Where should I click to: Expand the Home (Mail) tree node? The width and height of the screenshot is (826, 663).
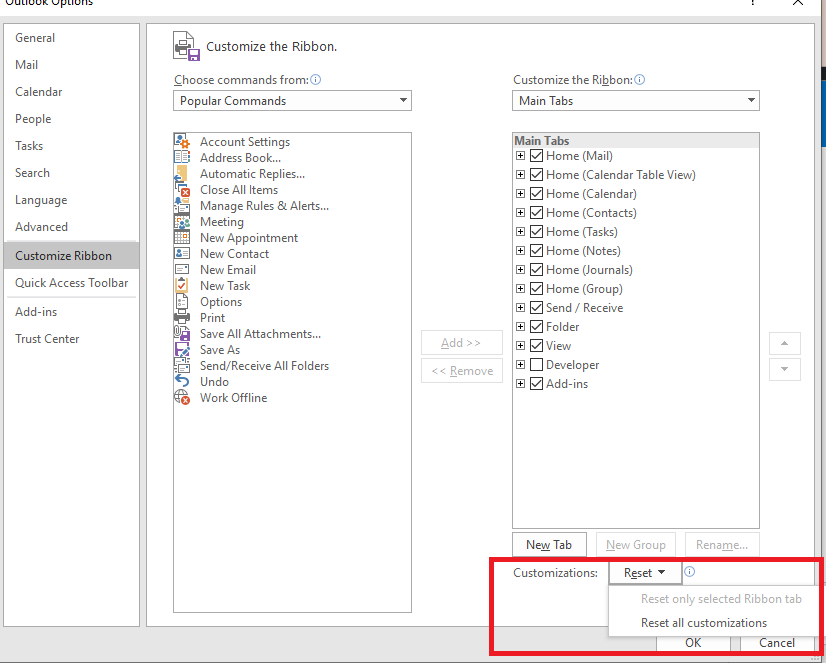(520, 155)
